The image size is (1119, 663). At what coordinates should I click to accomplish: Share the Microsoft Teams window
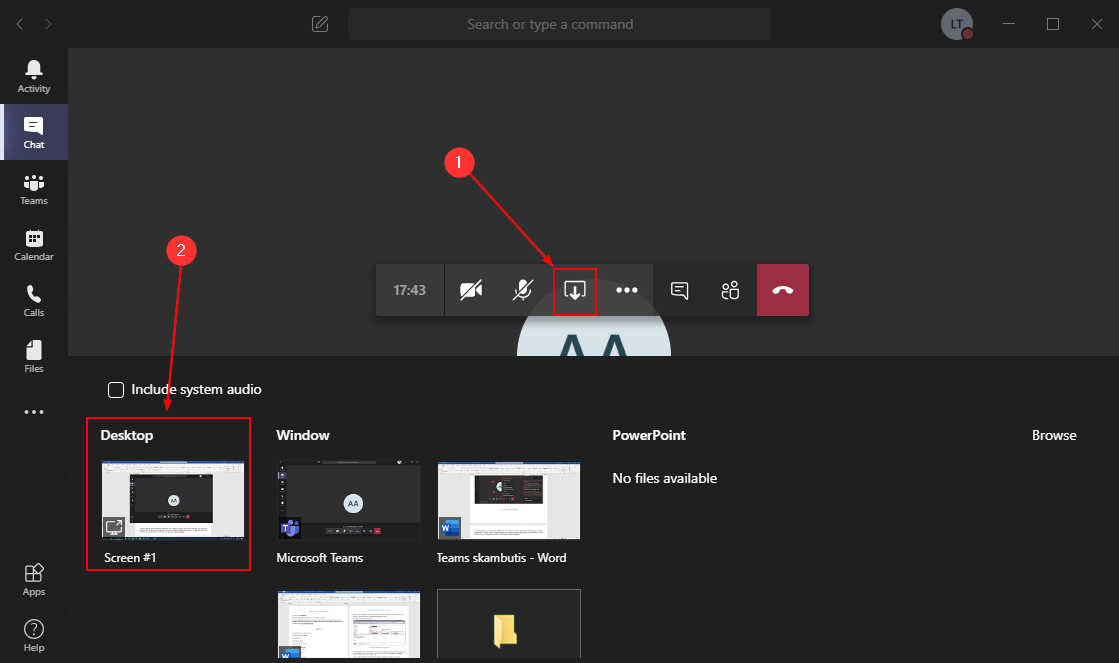(x=349, y=500)
